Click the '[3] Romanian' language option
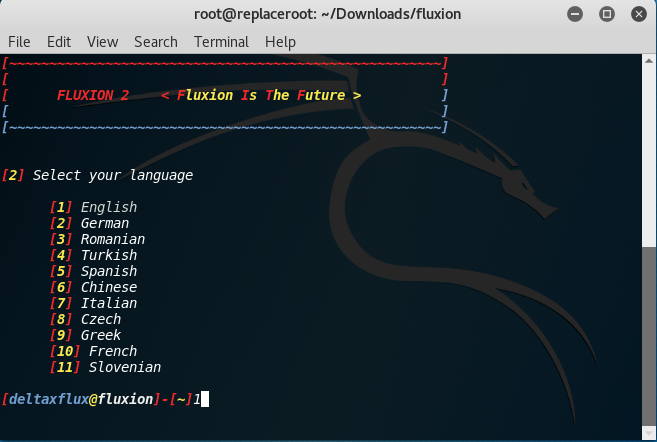Image resolution: width=657 pixels, height=442 pixels. click(x=97, y=239)
